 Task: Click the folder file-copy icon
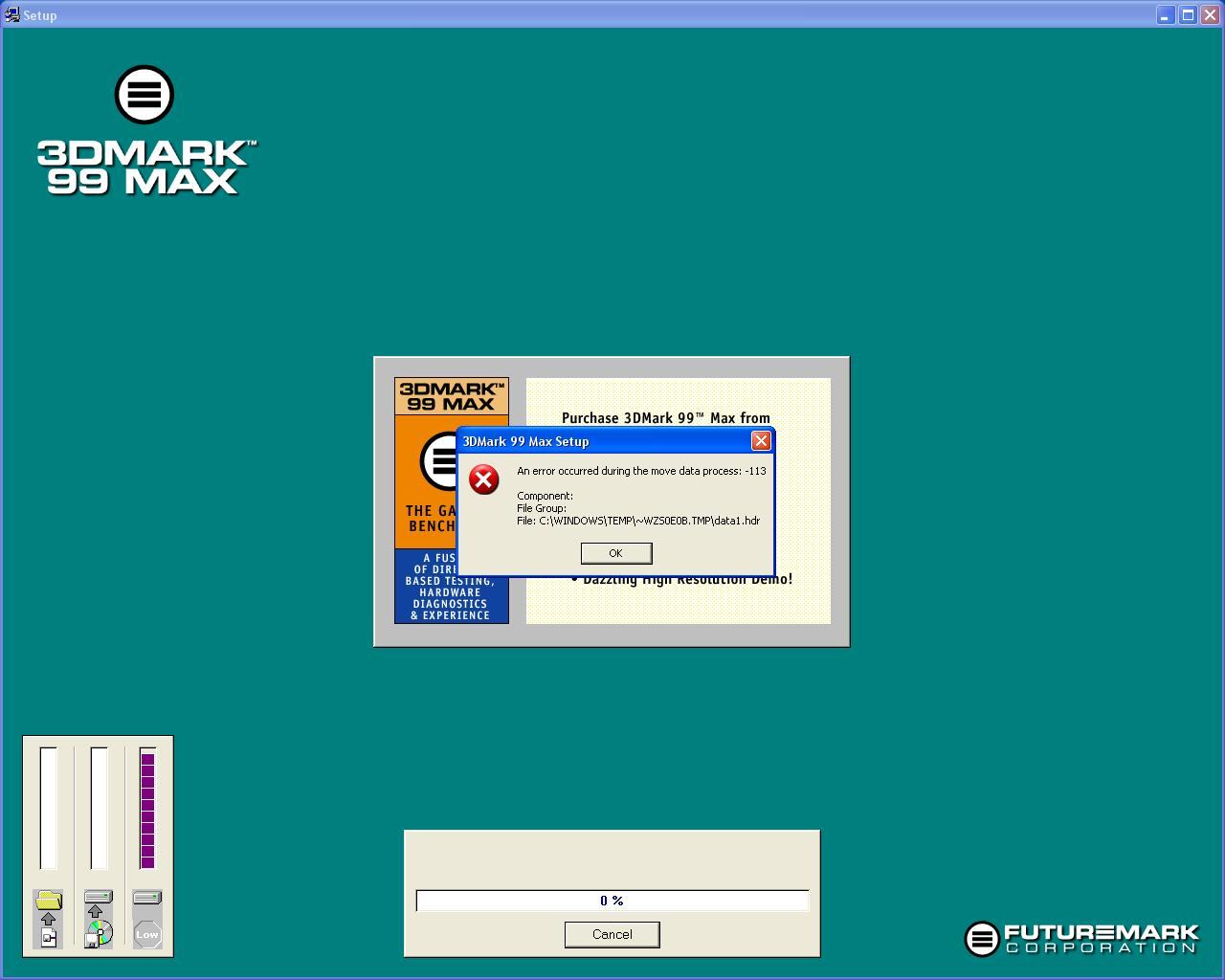tap(49, 919)
